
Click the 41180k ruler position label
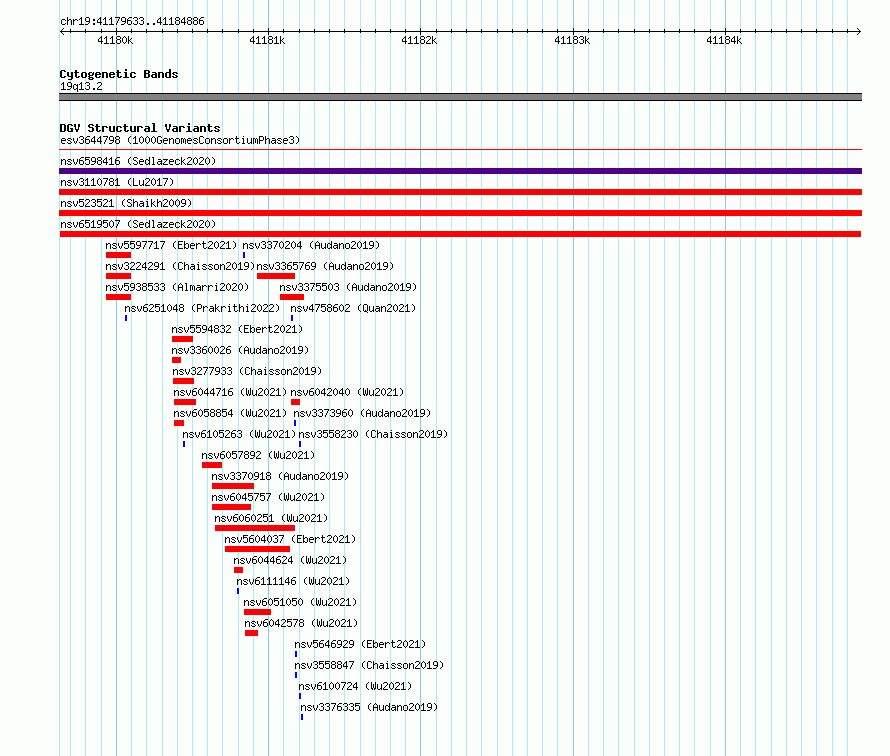[x=115, y=40]
